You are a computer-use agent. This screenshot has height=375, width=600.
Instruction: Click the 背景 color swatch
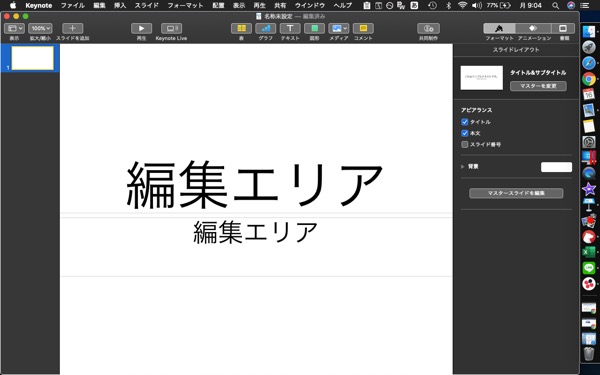click(x=556, y=167)
